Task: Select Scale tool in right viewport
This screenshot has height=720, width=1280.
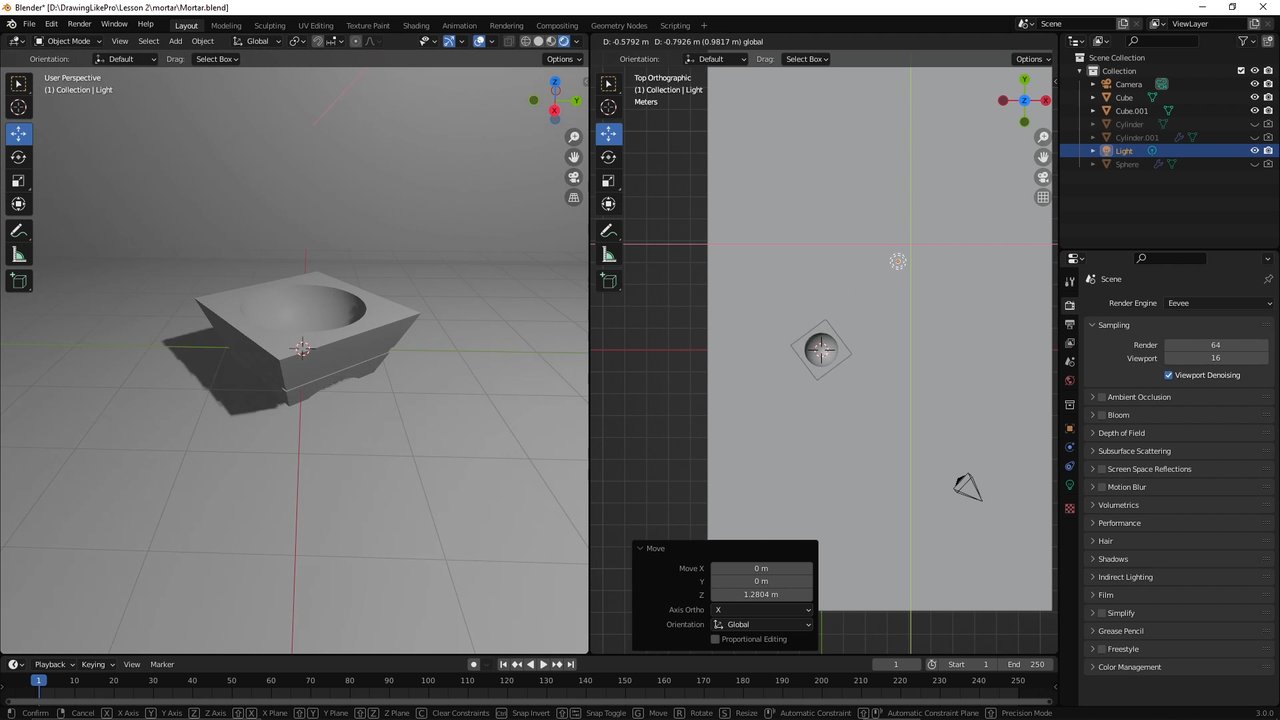Action: 608,181
